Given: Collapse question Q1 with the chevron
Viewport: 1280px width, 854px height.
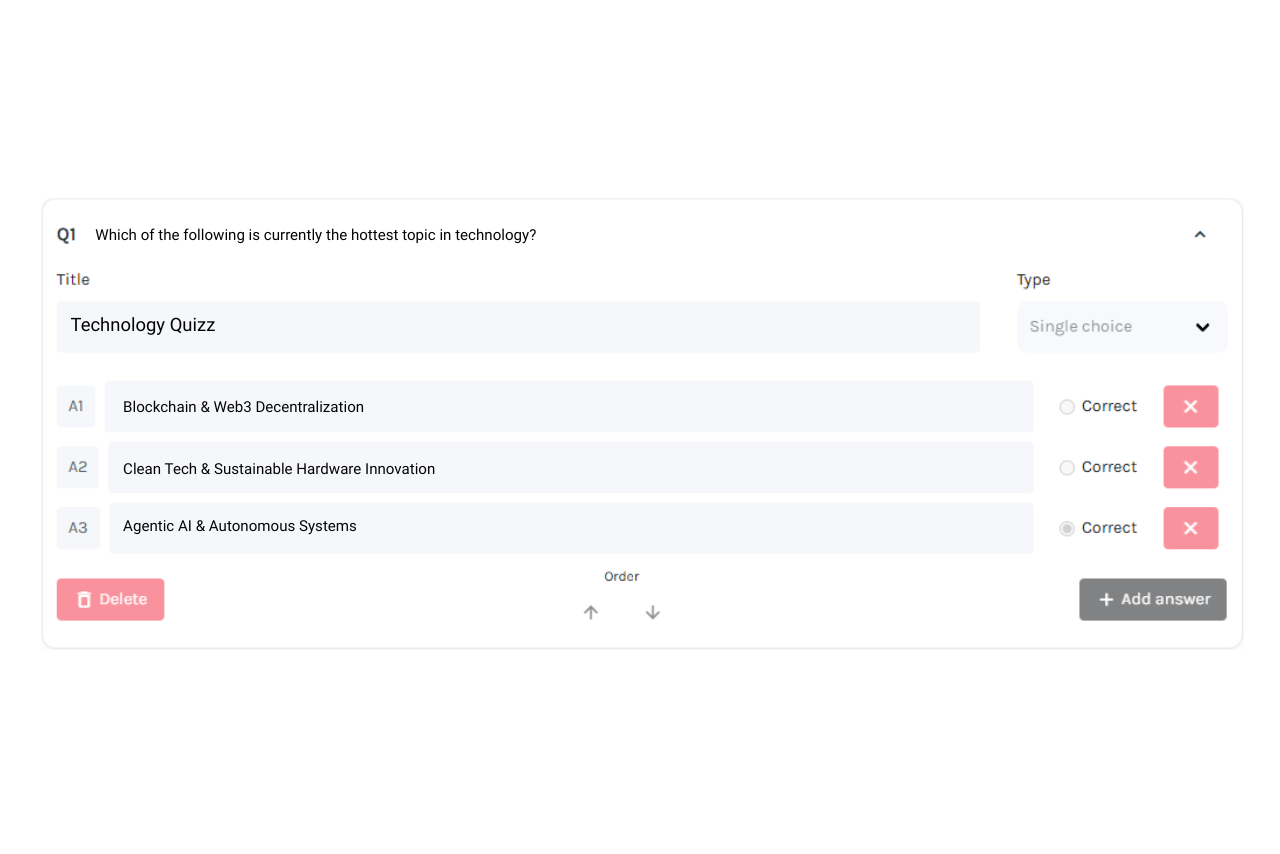Looking at the screenshot, I should pyautogui.click(x=1200, y=235).
